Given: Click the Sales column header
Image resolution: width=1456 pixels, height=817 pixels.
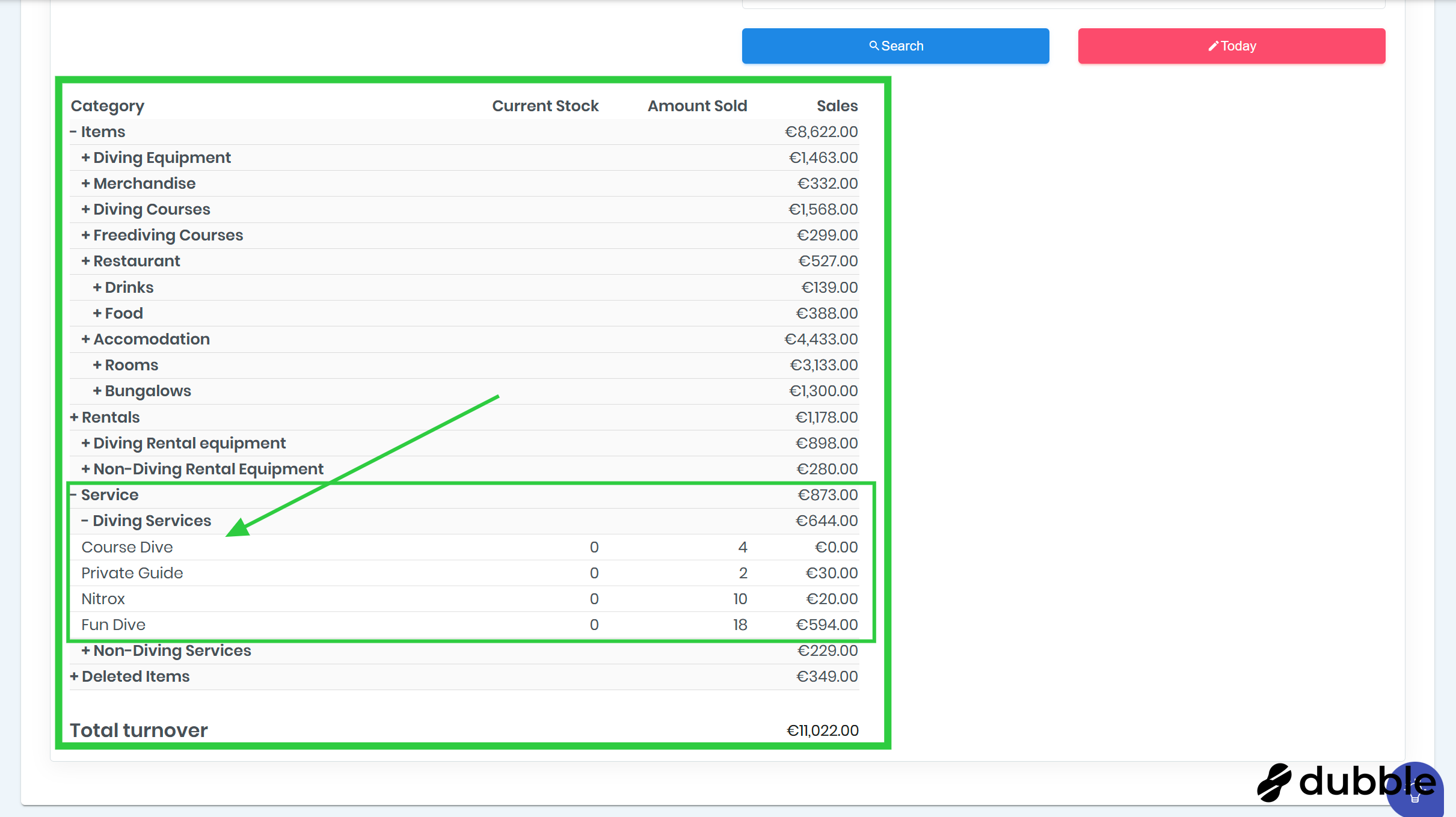Looking at the screenshot, I should pyautogui.click(x=837, y=106).
